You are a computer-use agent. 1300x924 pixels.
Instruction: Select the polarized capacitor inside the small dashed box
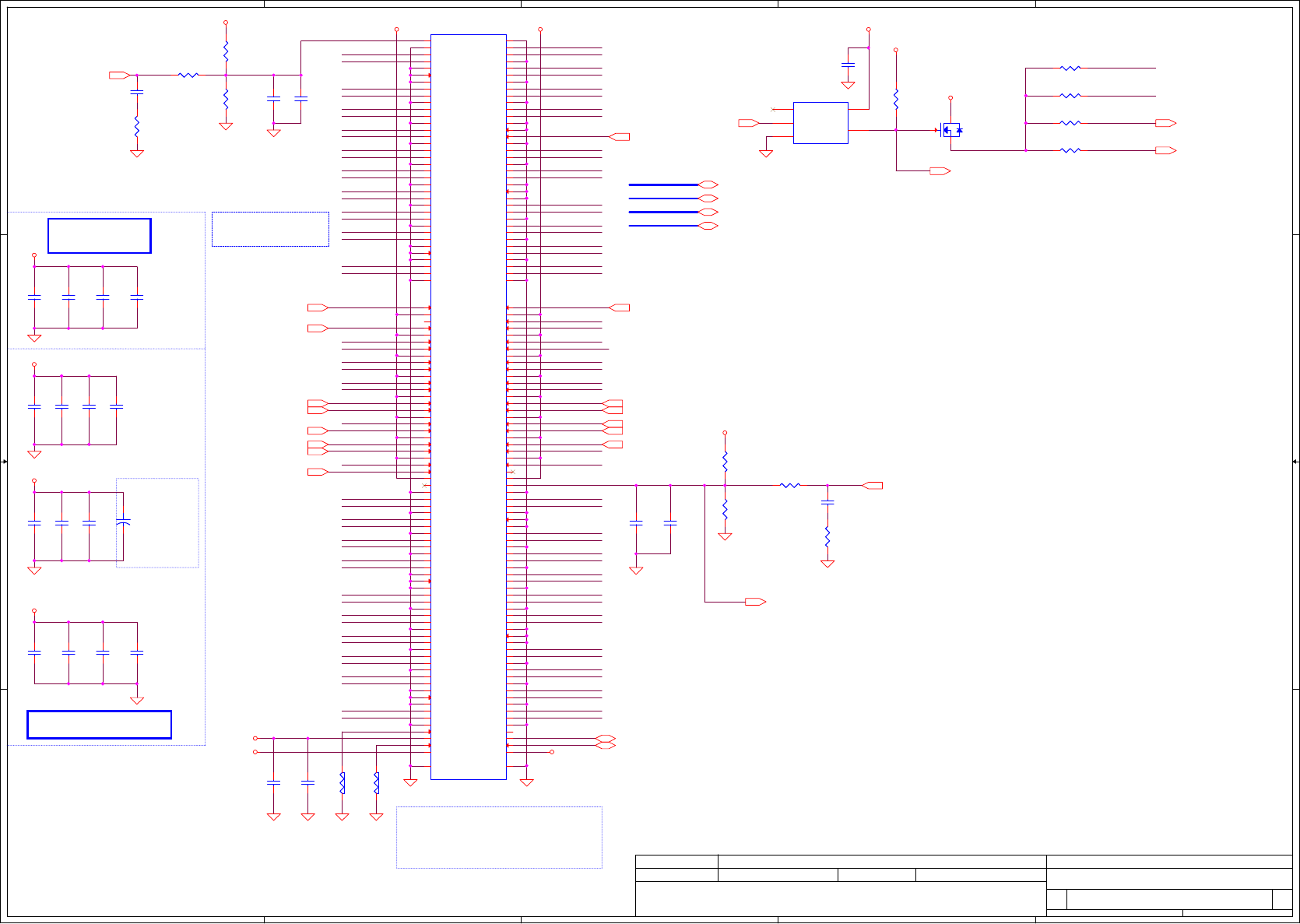(x=123, y=522)
